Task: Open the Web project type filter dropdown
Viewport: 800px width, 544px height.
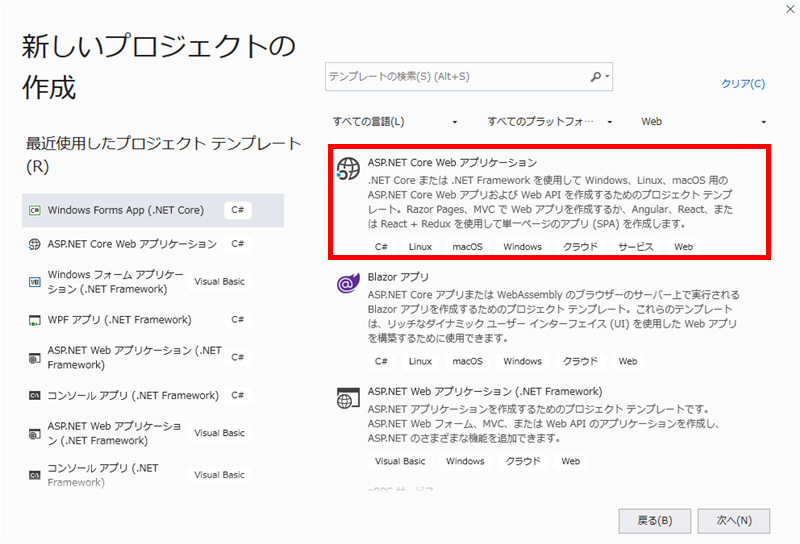Action: click(703, 121)
